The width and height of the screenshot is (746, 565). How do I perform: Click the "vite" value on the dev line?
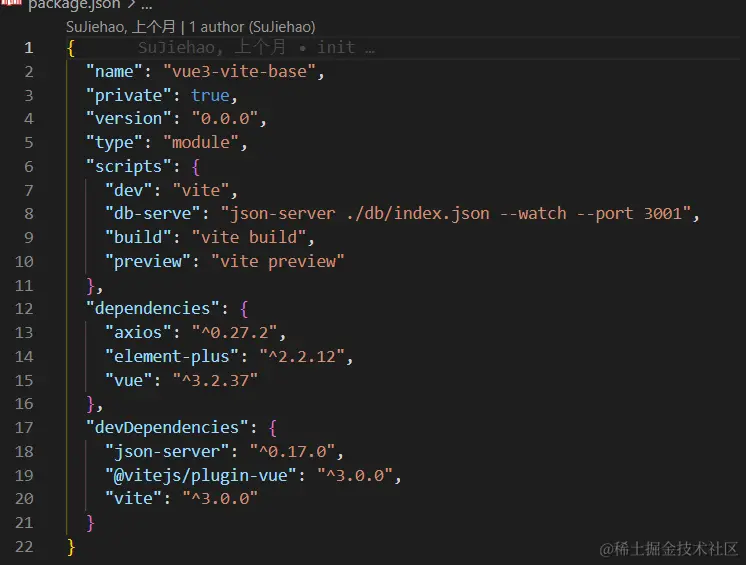pos(201,191)
